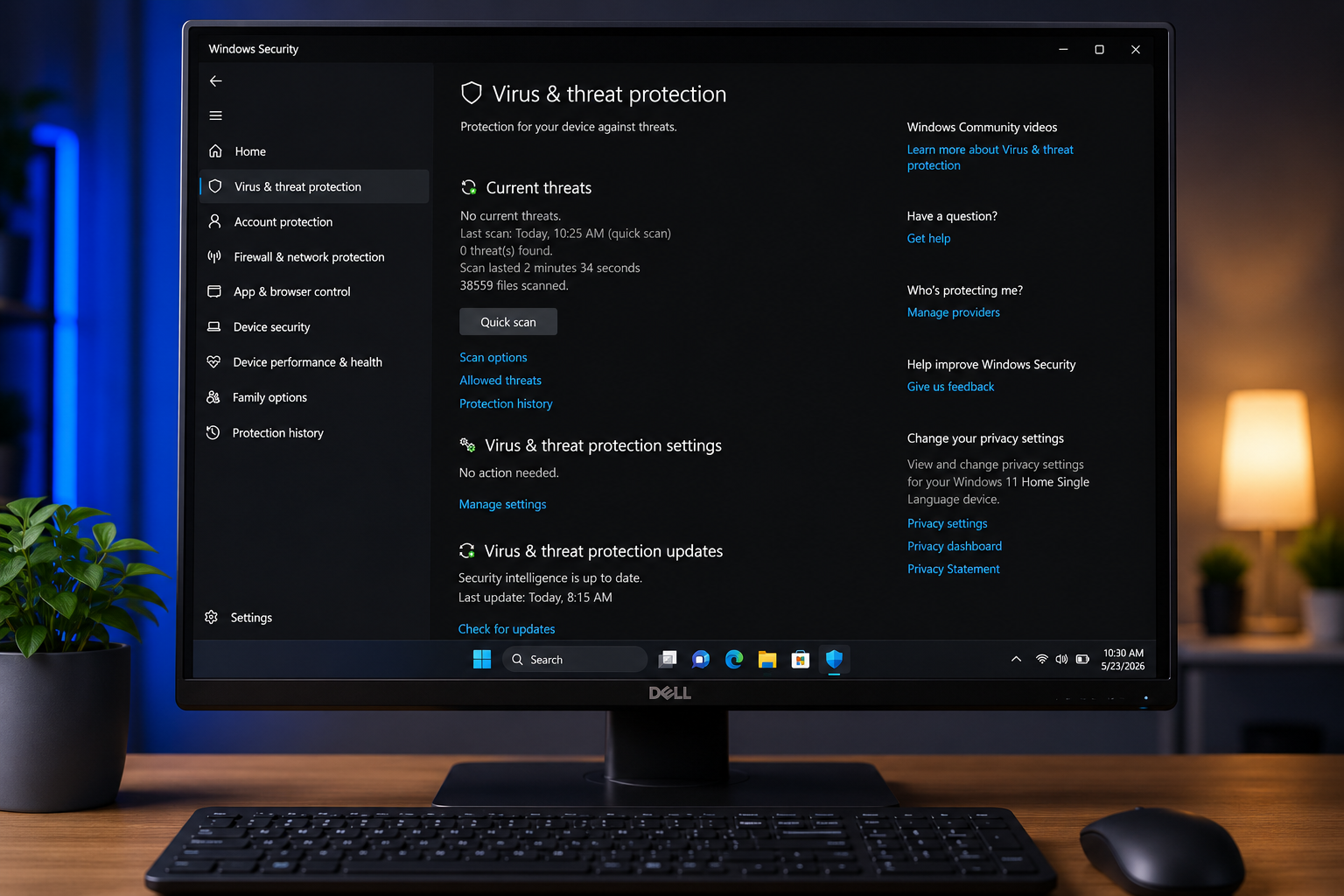This screenshot has width=1344, height=896.
Task: Click Give us feedback link
Action: [x=950, y=387]
